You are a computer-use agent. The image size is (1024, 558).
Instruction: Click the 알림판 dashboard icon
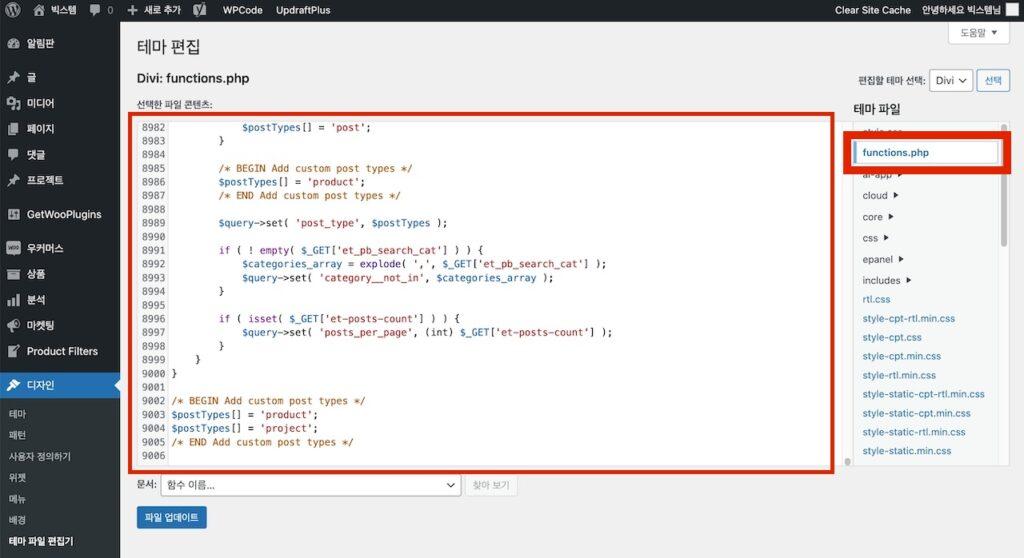pyautogui.click(x=14, y=44)
